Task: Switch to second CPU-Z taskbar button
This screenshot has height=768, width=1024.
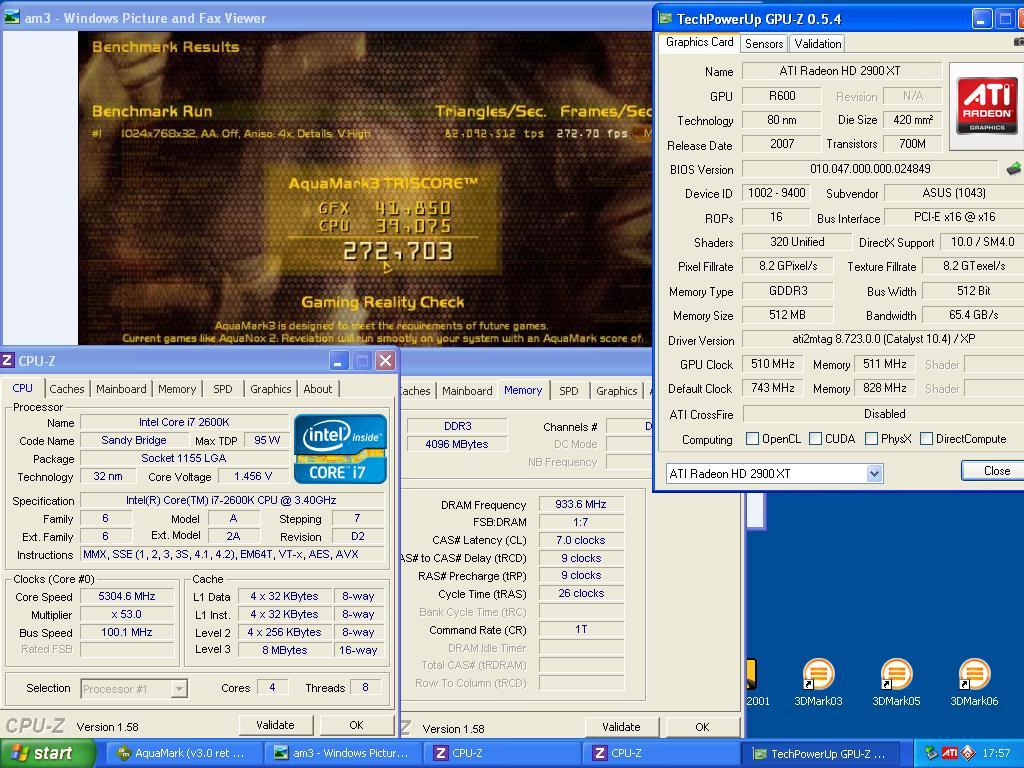Action: 661,754
